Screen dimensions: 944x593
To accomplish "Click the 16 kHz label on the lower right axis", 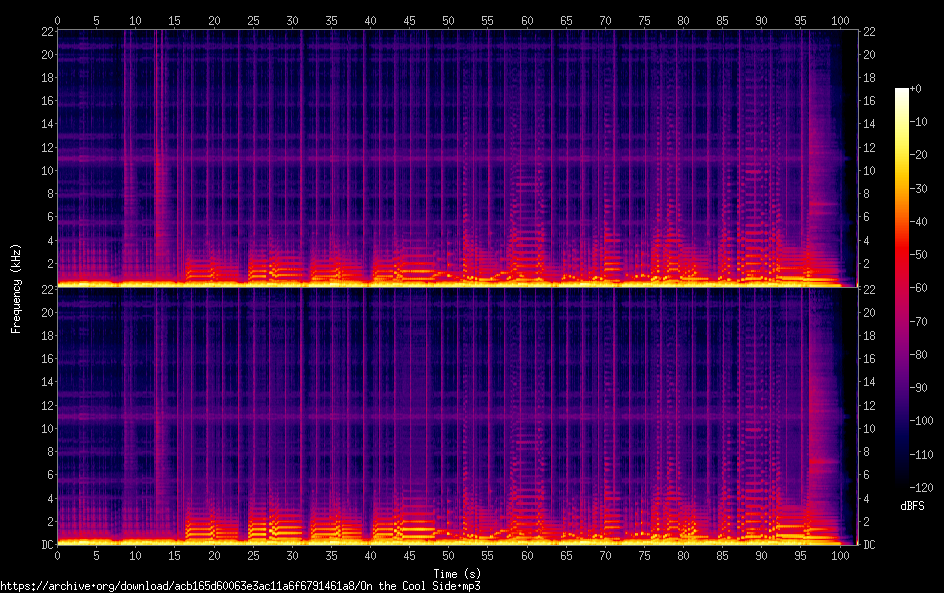I will [869, 358].
